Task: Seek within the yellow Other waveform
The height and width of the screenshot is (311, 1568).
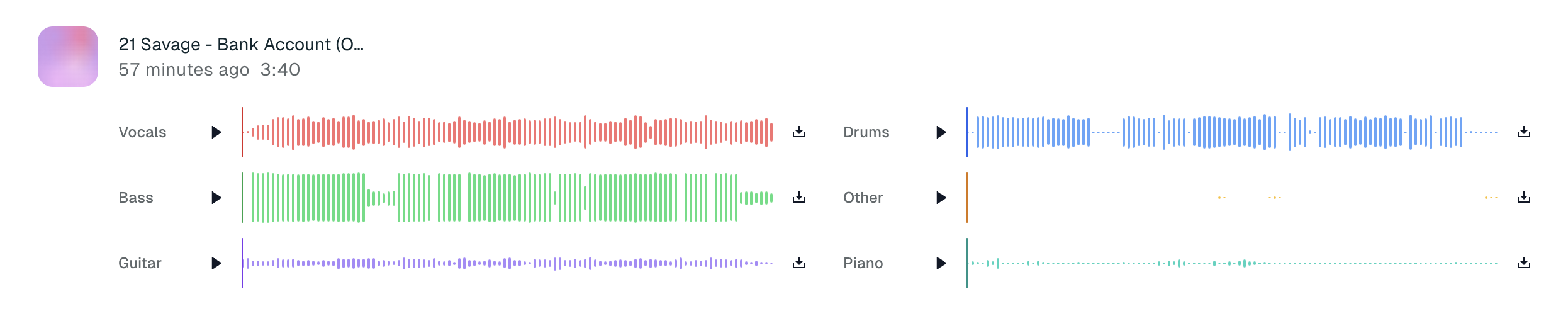Action: click(x=1232, y=198)
